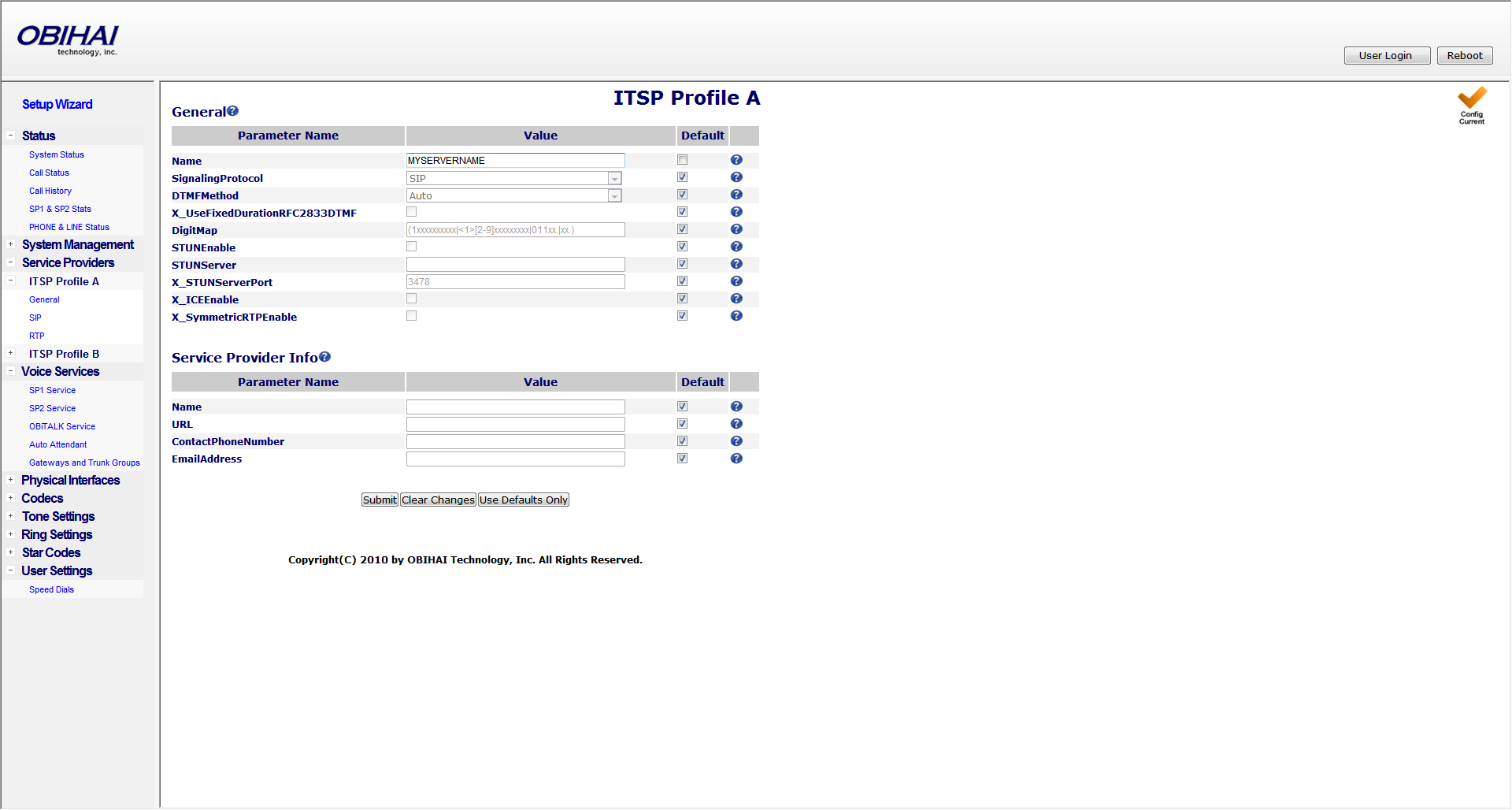Open help for Service Provider Info heading
The image size is (1512, 810).
pos(325,357)
